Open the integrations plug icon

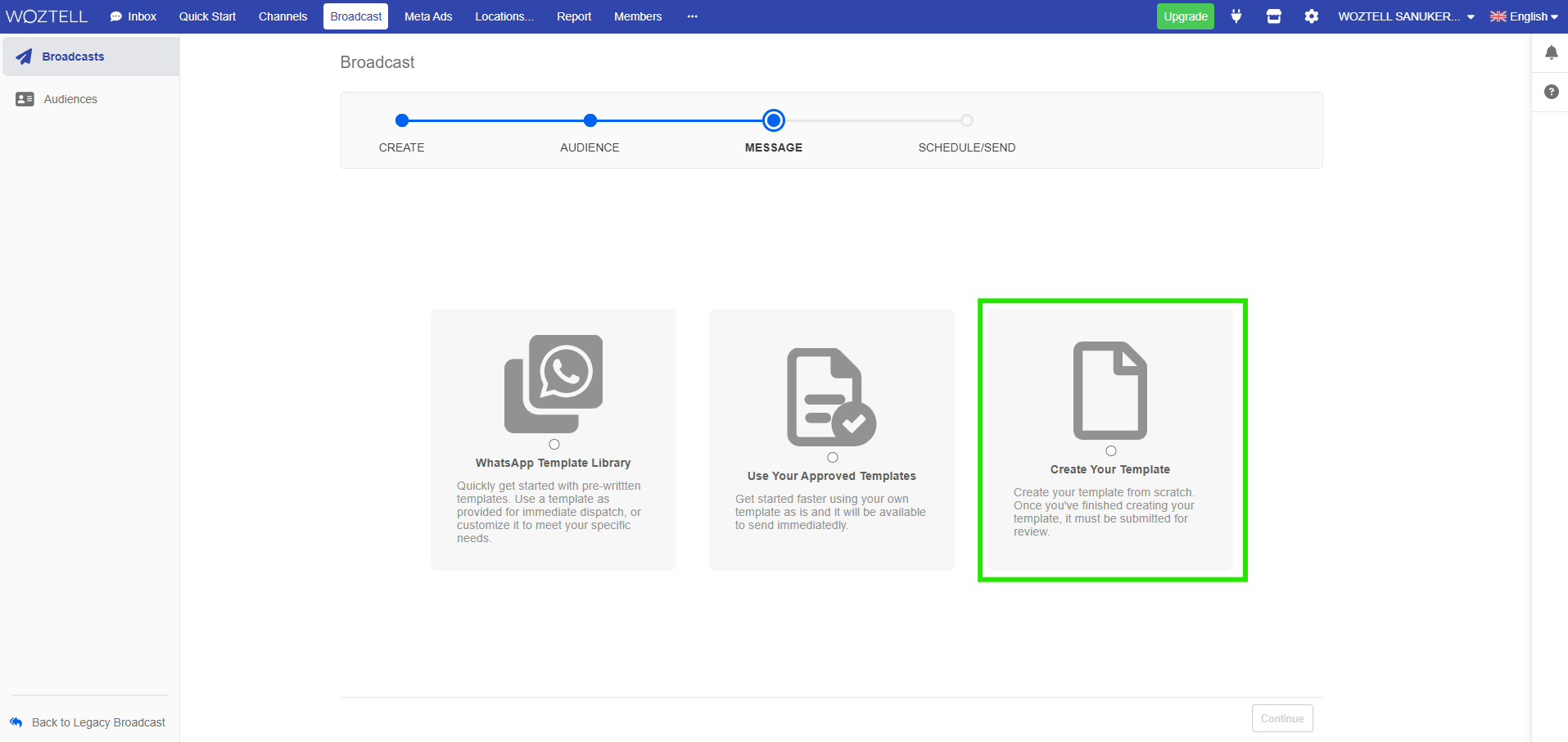click(1236, 16)
